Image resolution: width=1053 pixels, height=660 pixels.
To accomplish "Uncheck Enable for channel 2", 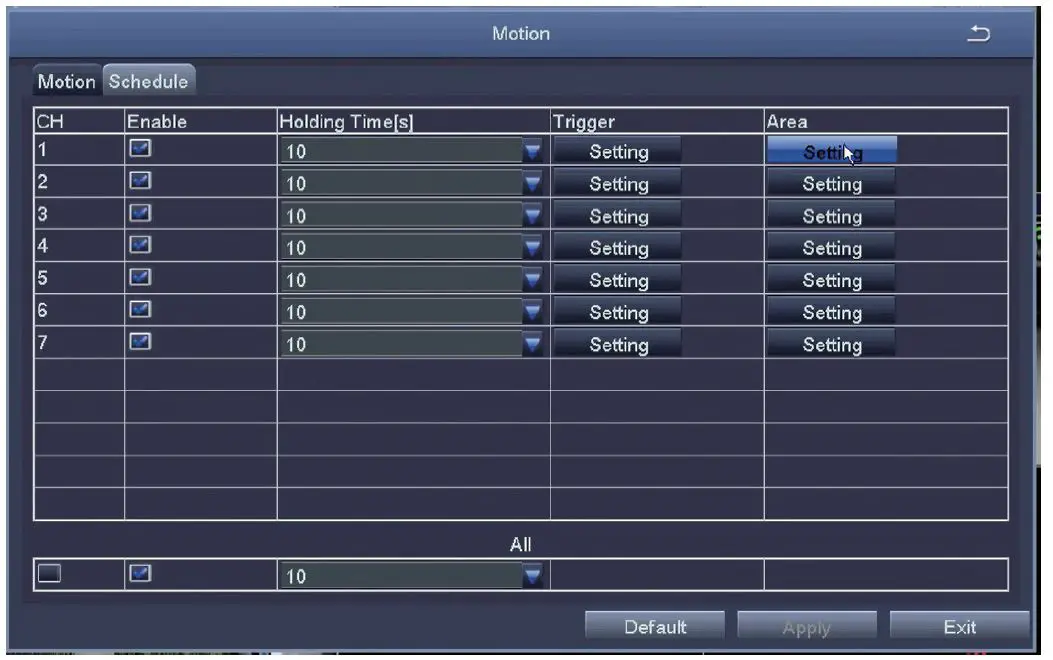I will 140,181.
